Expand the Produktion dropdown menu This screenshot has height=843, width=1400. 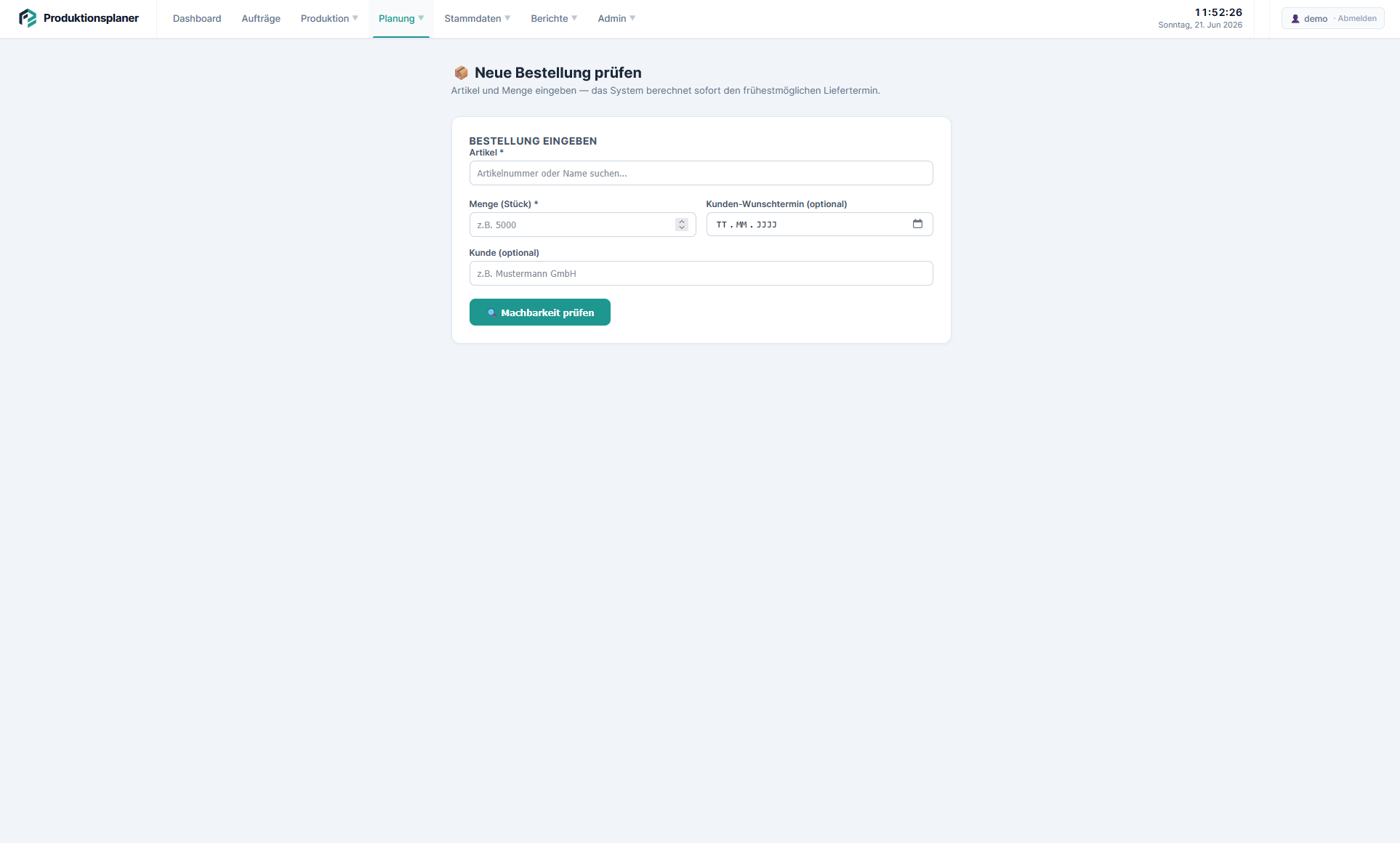pos(329,19)
